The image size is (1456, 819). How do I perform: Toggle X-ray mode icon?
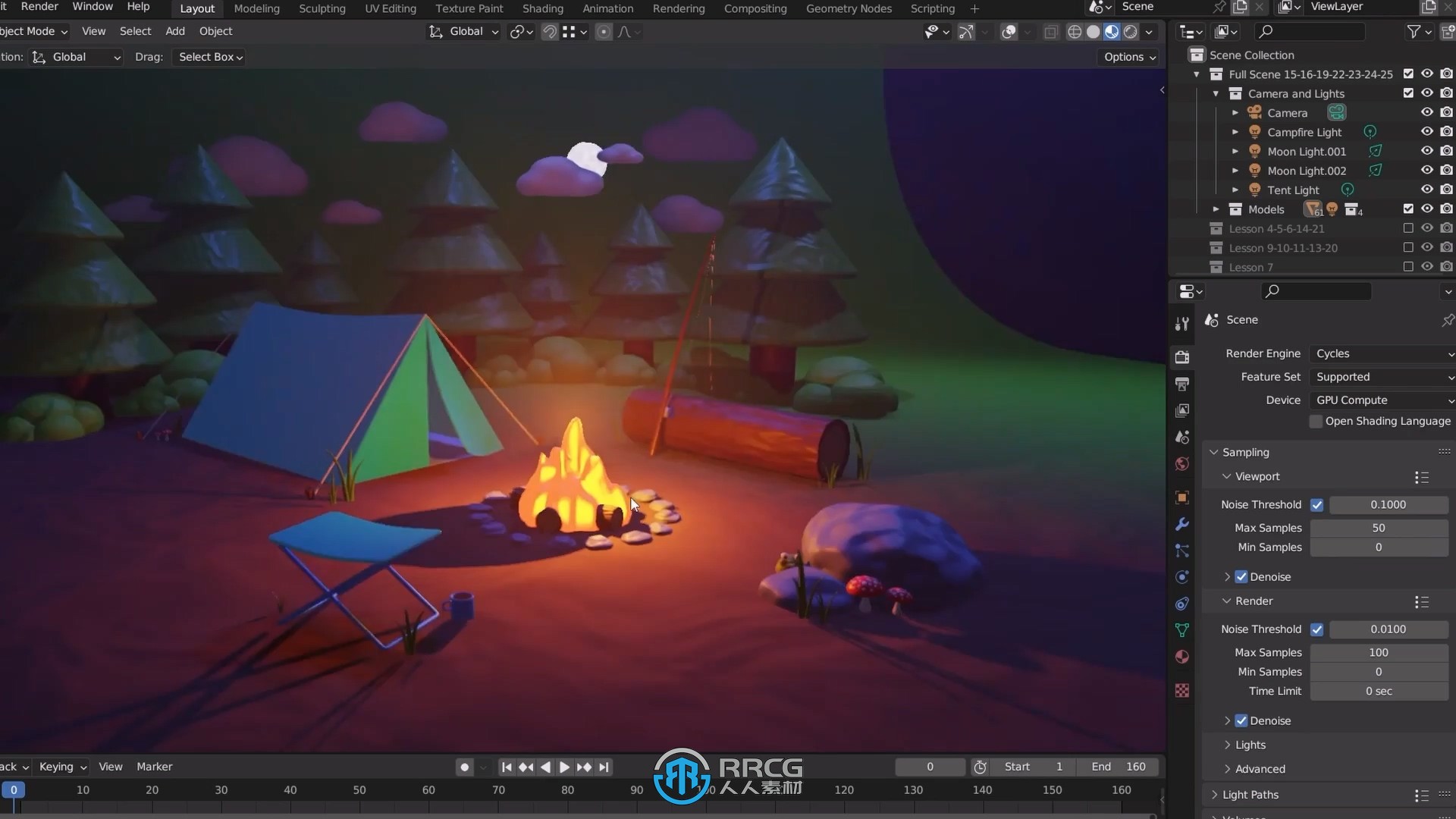tap(1050, 32)
